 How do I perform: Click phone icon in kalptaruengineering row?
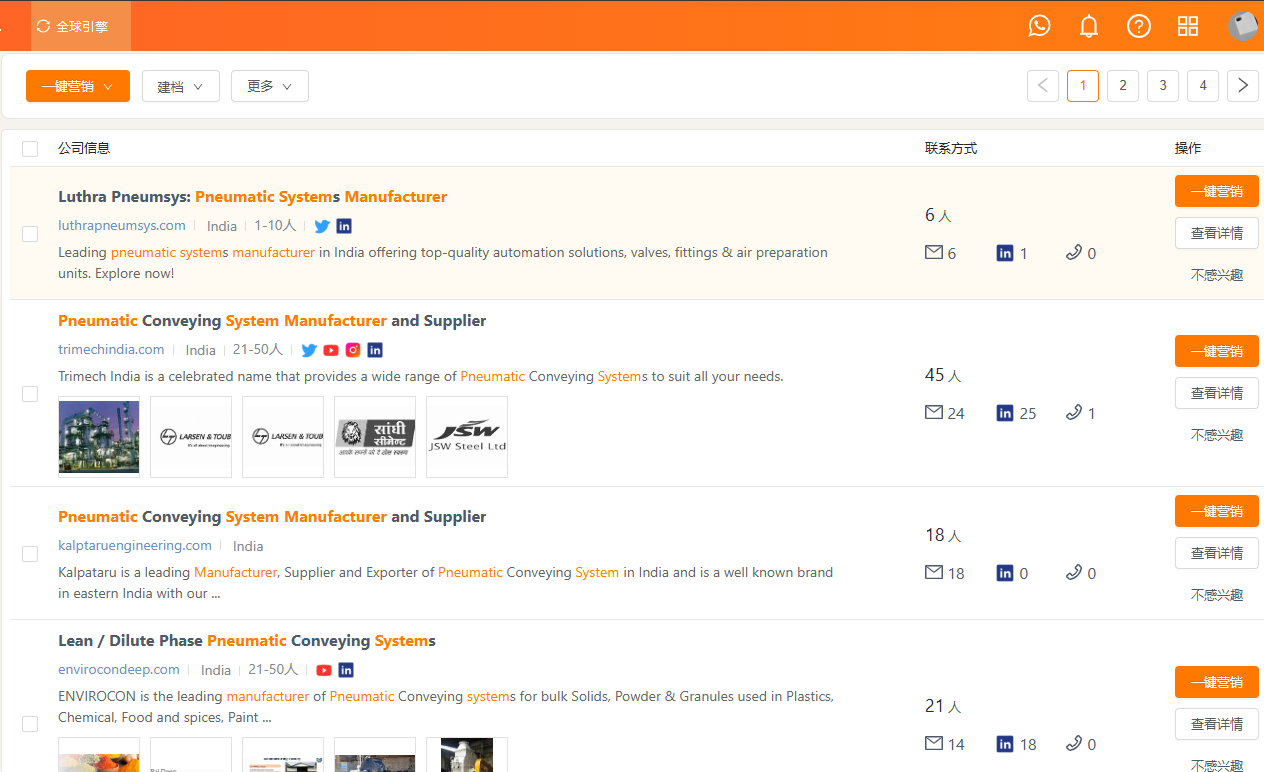point(1074,573)
